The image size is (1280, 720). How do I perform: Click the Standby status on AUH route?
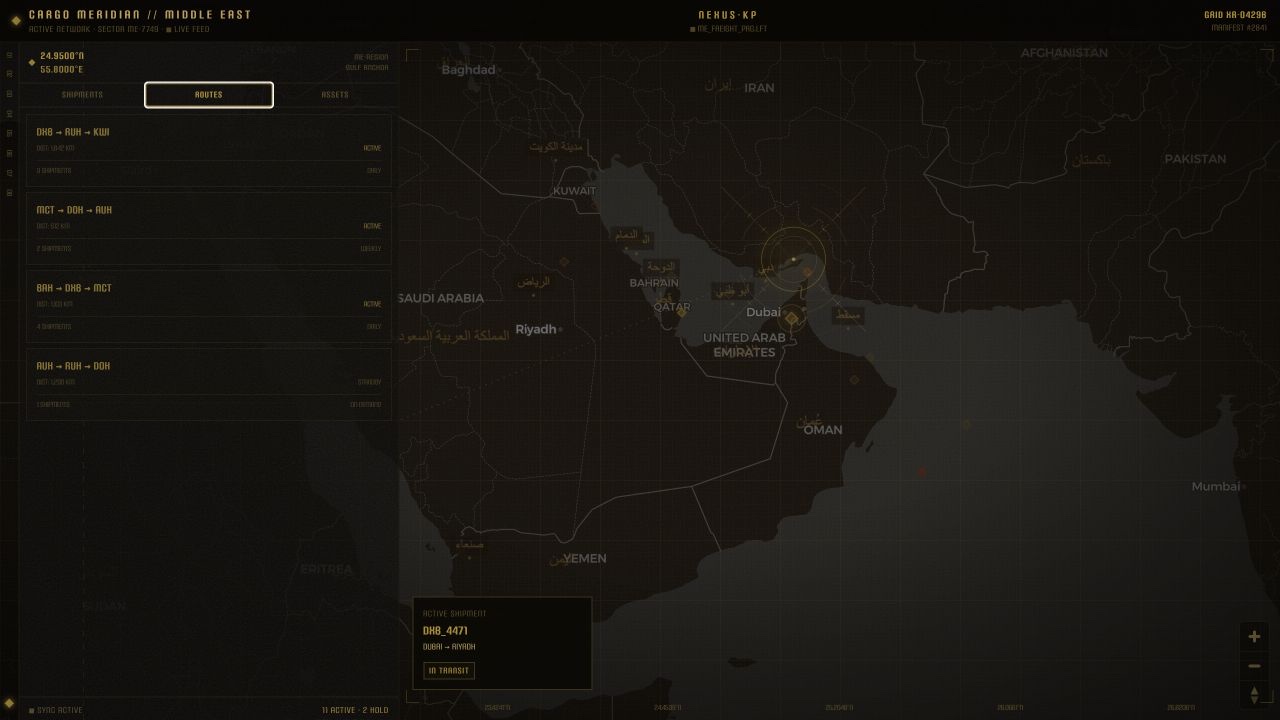[369, 382]
